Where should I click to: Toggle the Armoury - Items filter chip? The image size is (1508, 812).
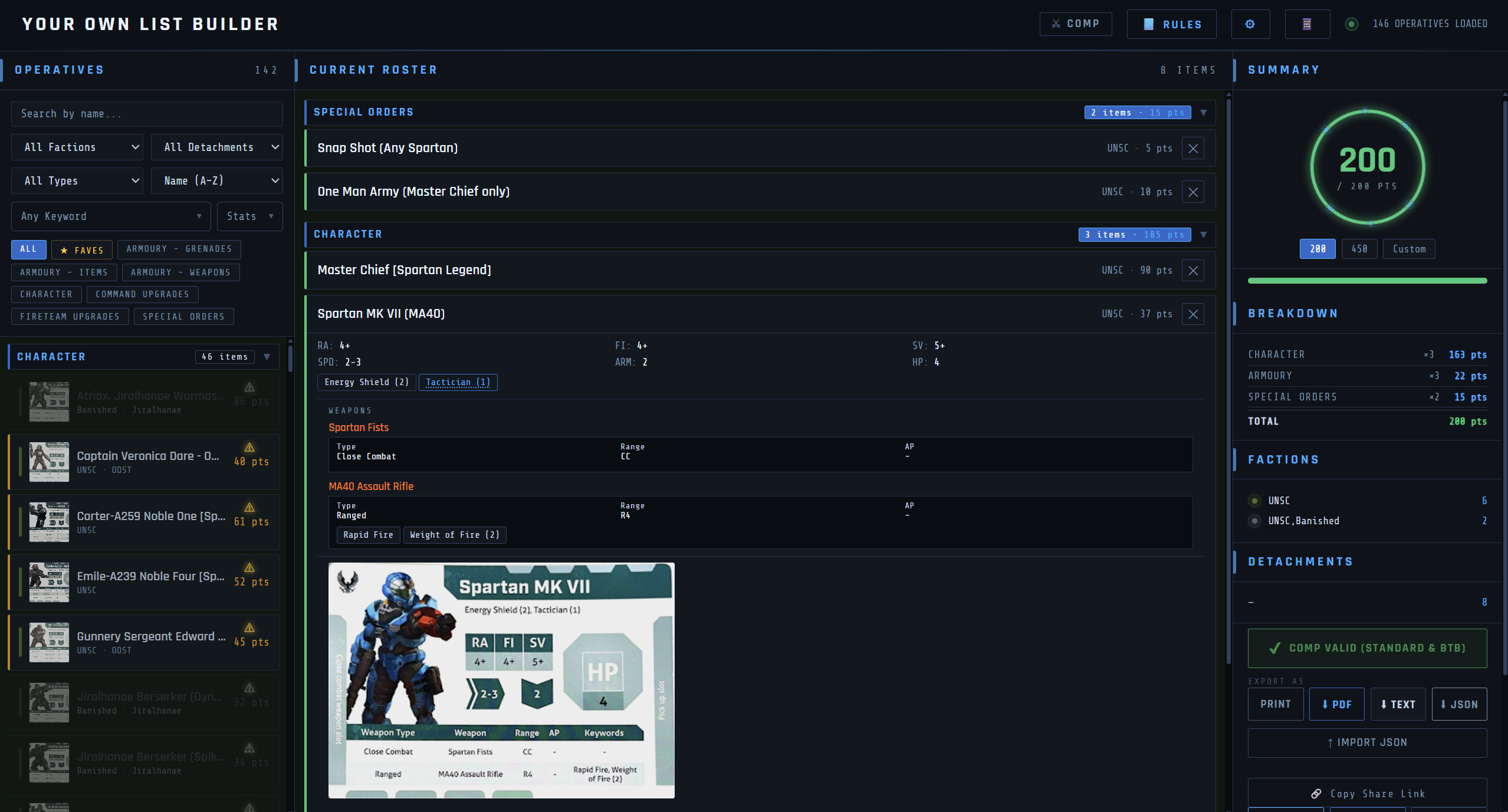pyautogui.click(x=64, y=272)
